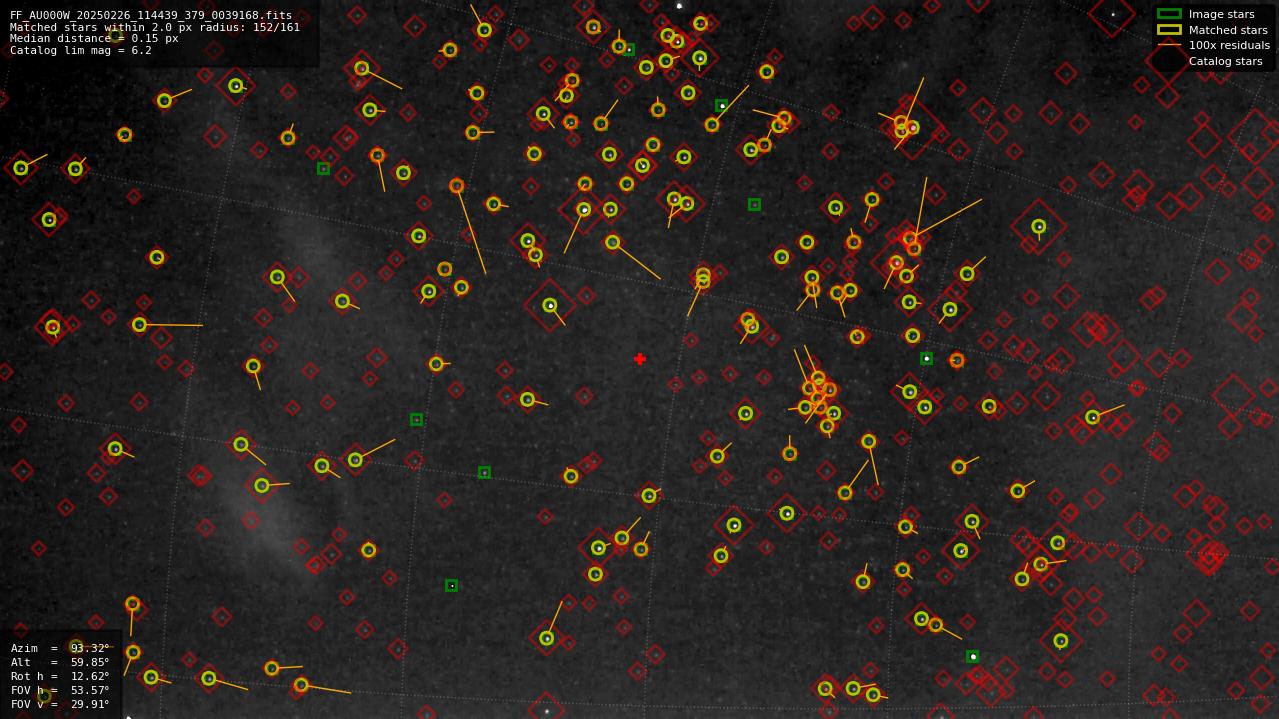The image size is (1279, 719).
Task: Click the orange 100x residuals legend line
Action: pos(1169,45)
